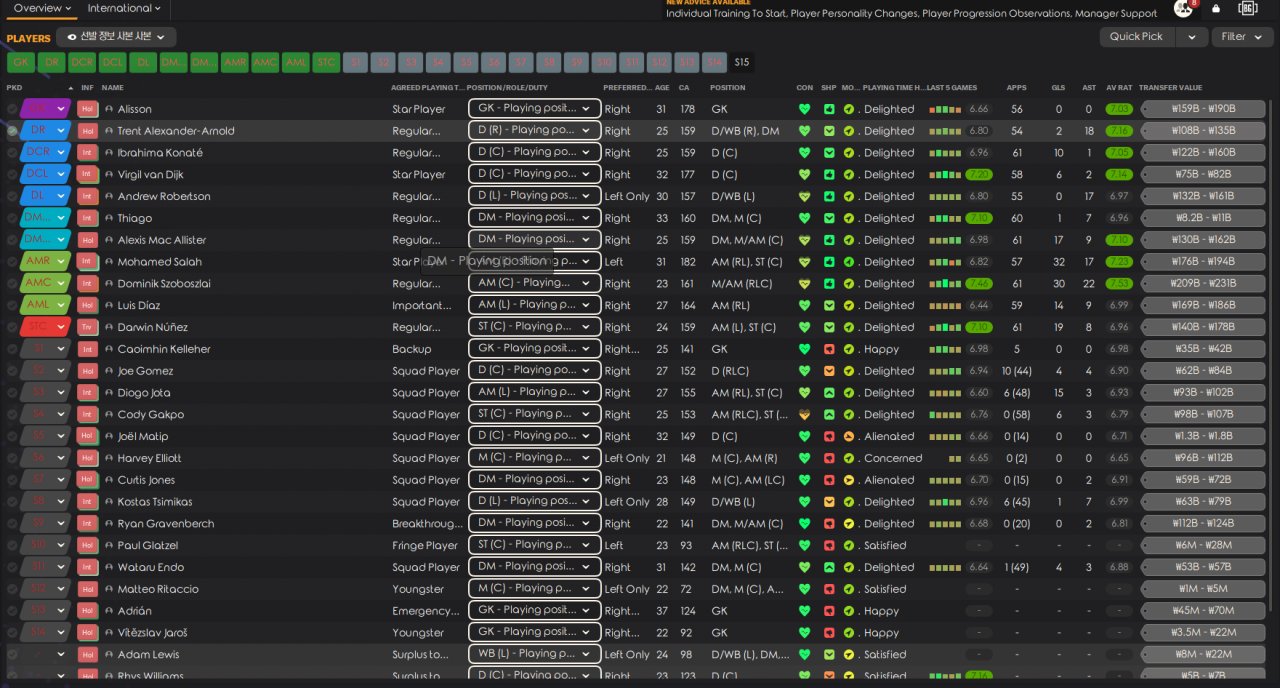Click Darwin Núñez's Trv info badge
This screenshot has height=688, width=1280.
tap(87, 327)
